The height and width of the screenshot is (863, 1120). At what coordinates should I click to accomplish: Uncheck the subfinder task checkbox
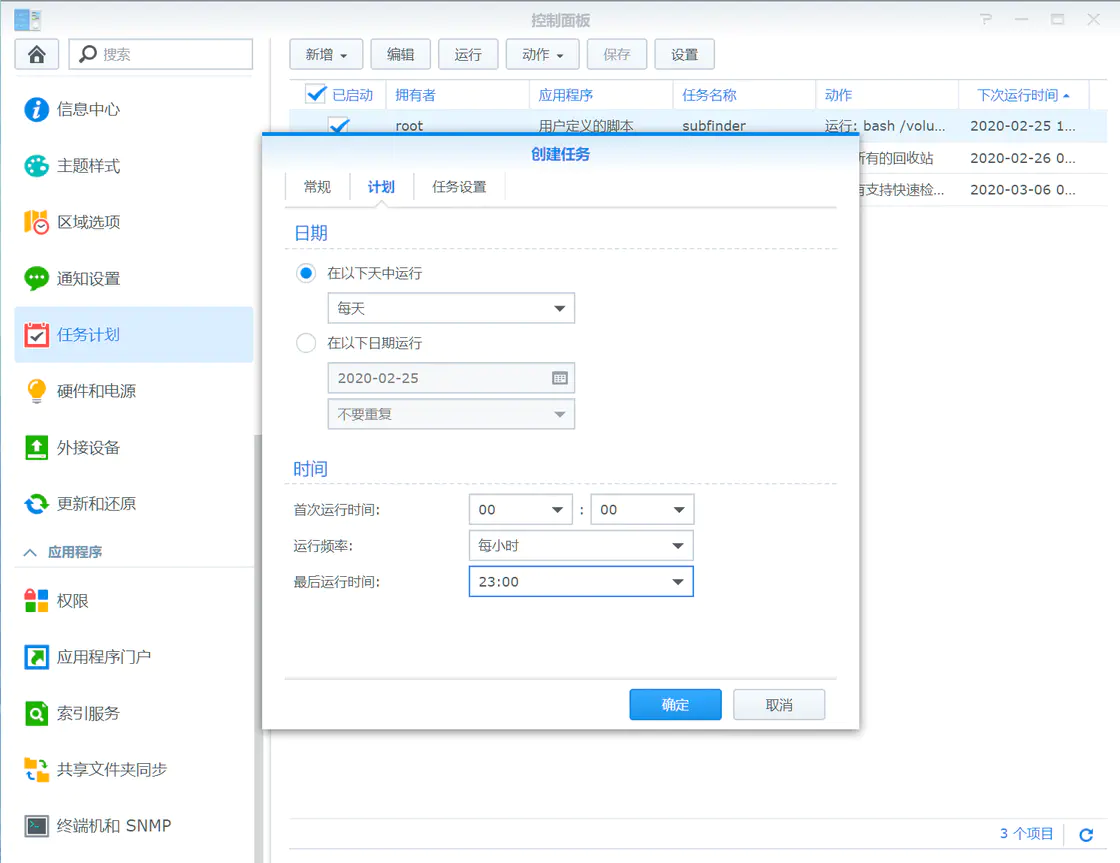[339, 125]
